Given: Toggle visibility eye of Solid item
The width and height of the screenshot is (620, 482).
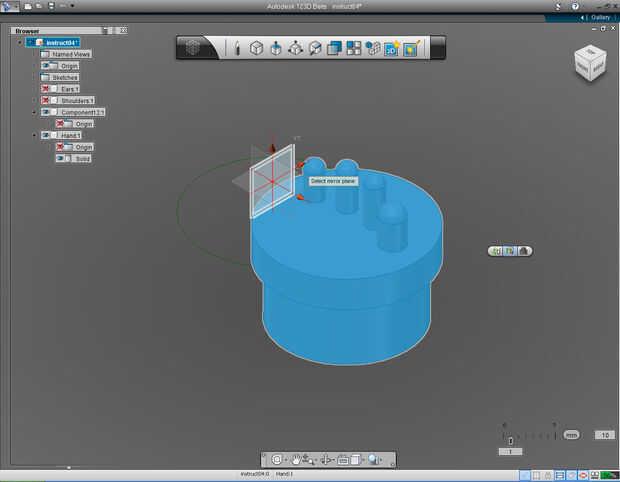Looking at the screenshot, I should point(60,158).
